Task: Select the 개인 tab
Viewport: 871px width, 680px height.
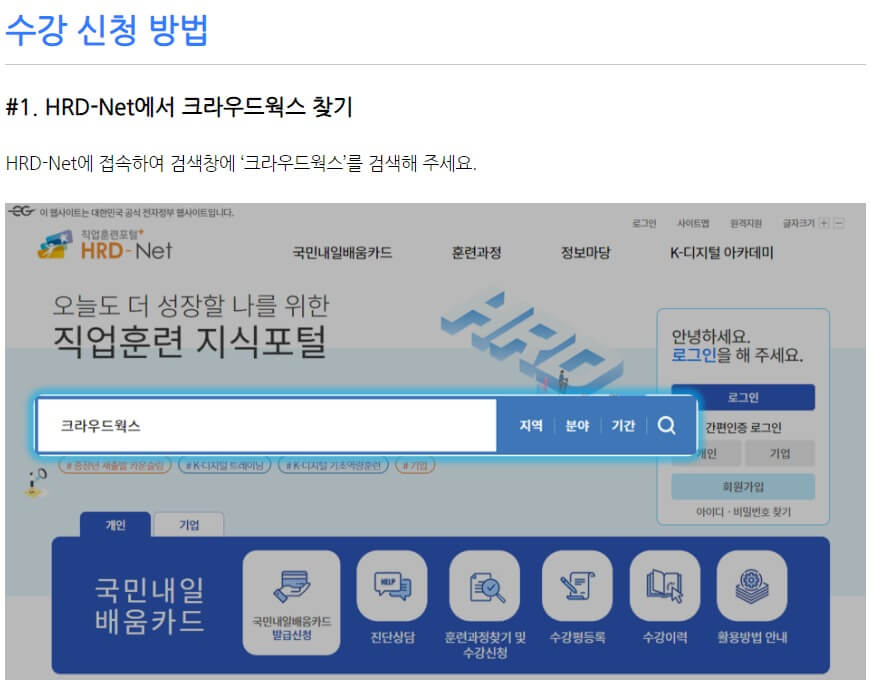Action: tap(118, 525)
